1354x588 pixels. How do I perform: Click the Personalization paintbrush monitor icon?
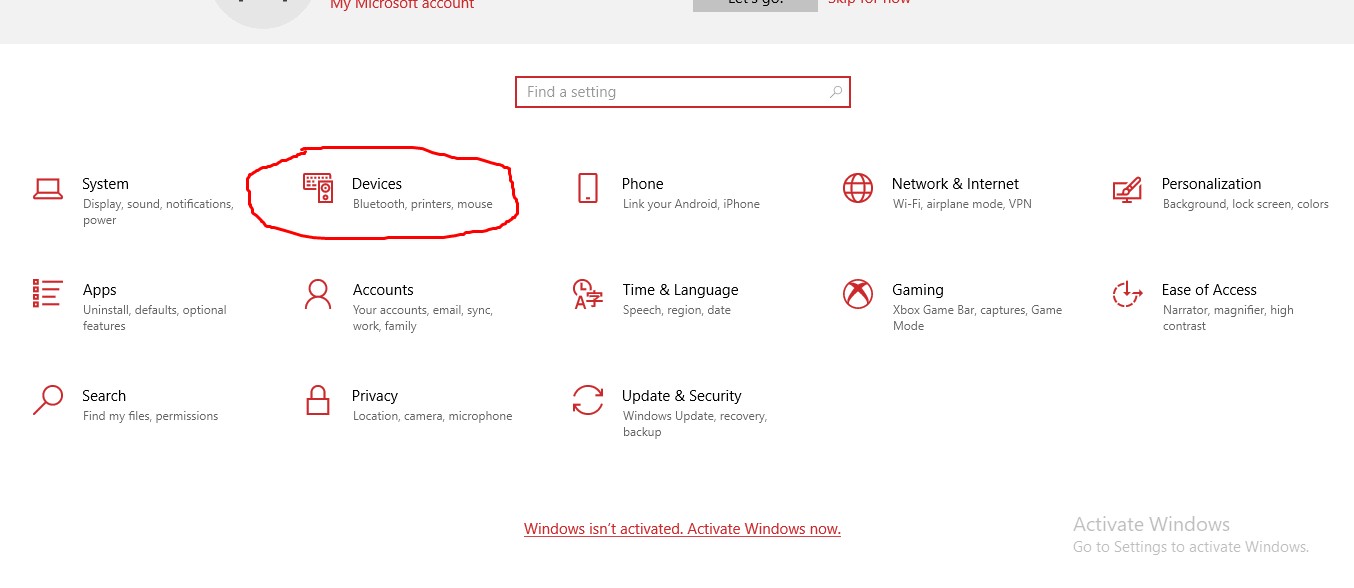[1127, 188]
